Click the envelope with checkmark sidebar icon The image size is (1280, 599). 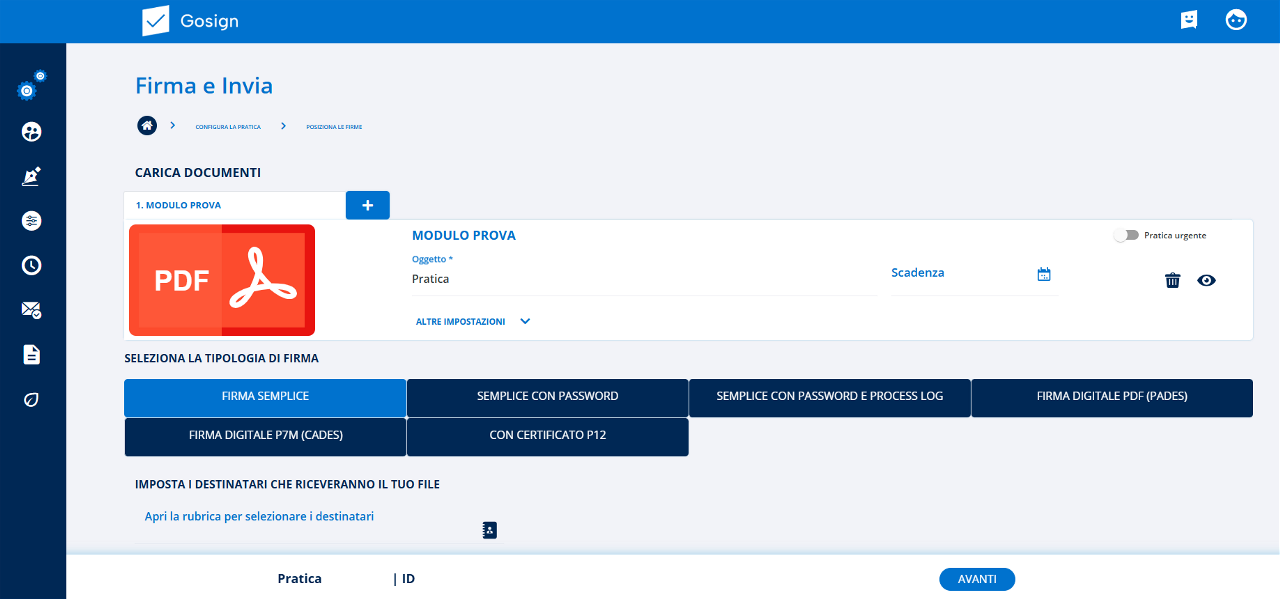(x=31, y=310)
